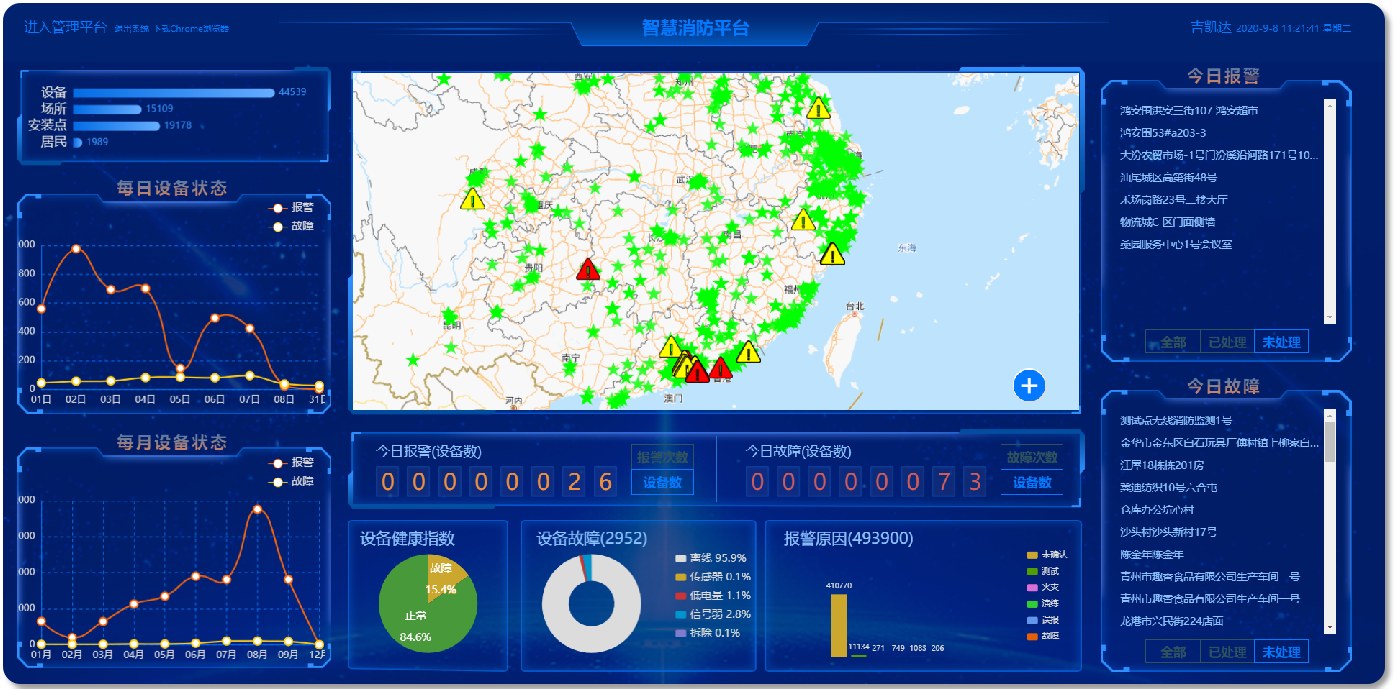Select 设备数 under the 今日报警 counter

tap(662, 482)
